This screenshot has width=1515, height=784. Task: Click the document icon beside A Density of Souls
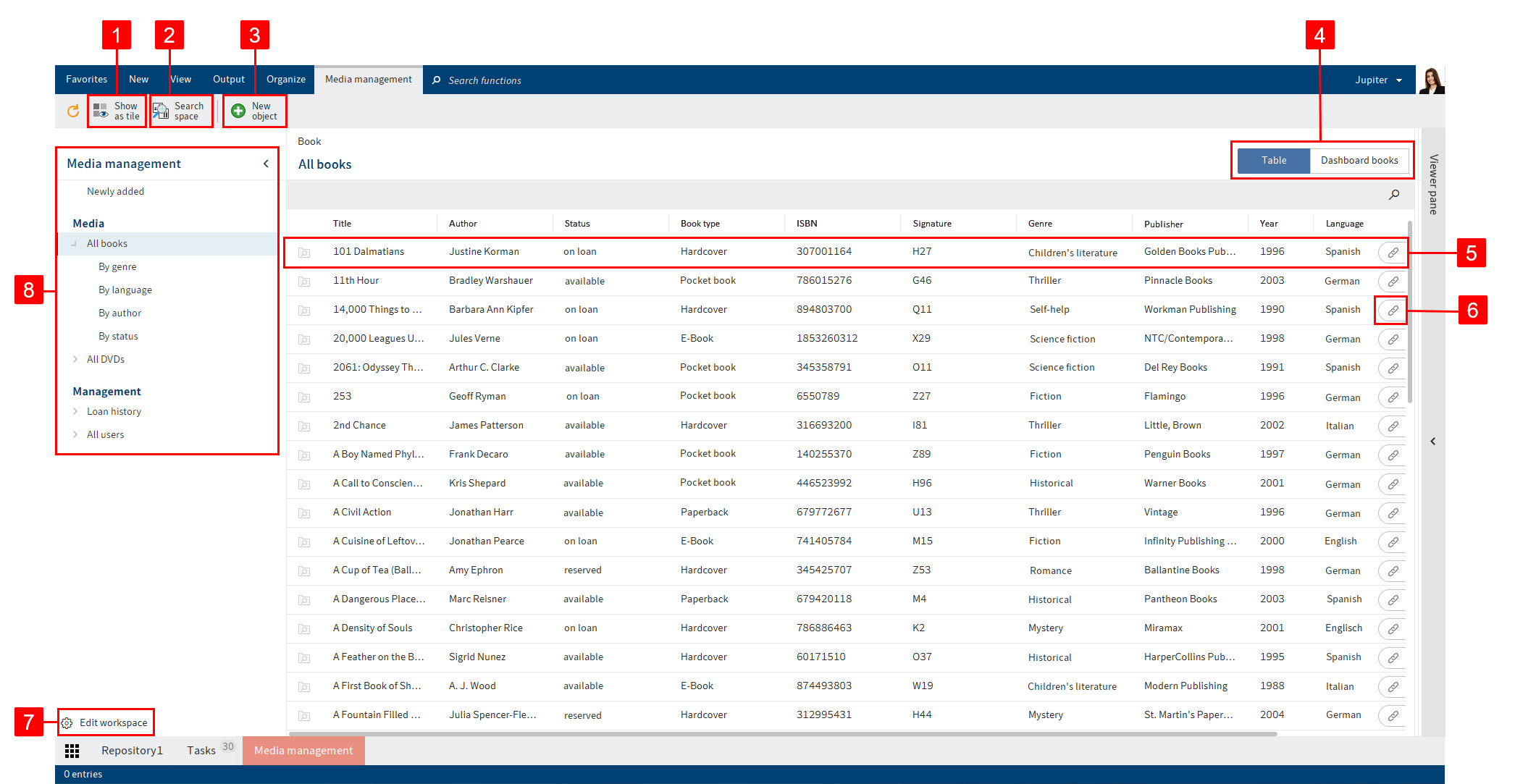coord(304,629)
